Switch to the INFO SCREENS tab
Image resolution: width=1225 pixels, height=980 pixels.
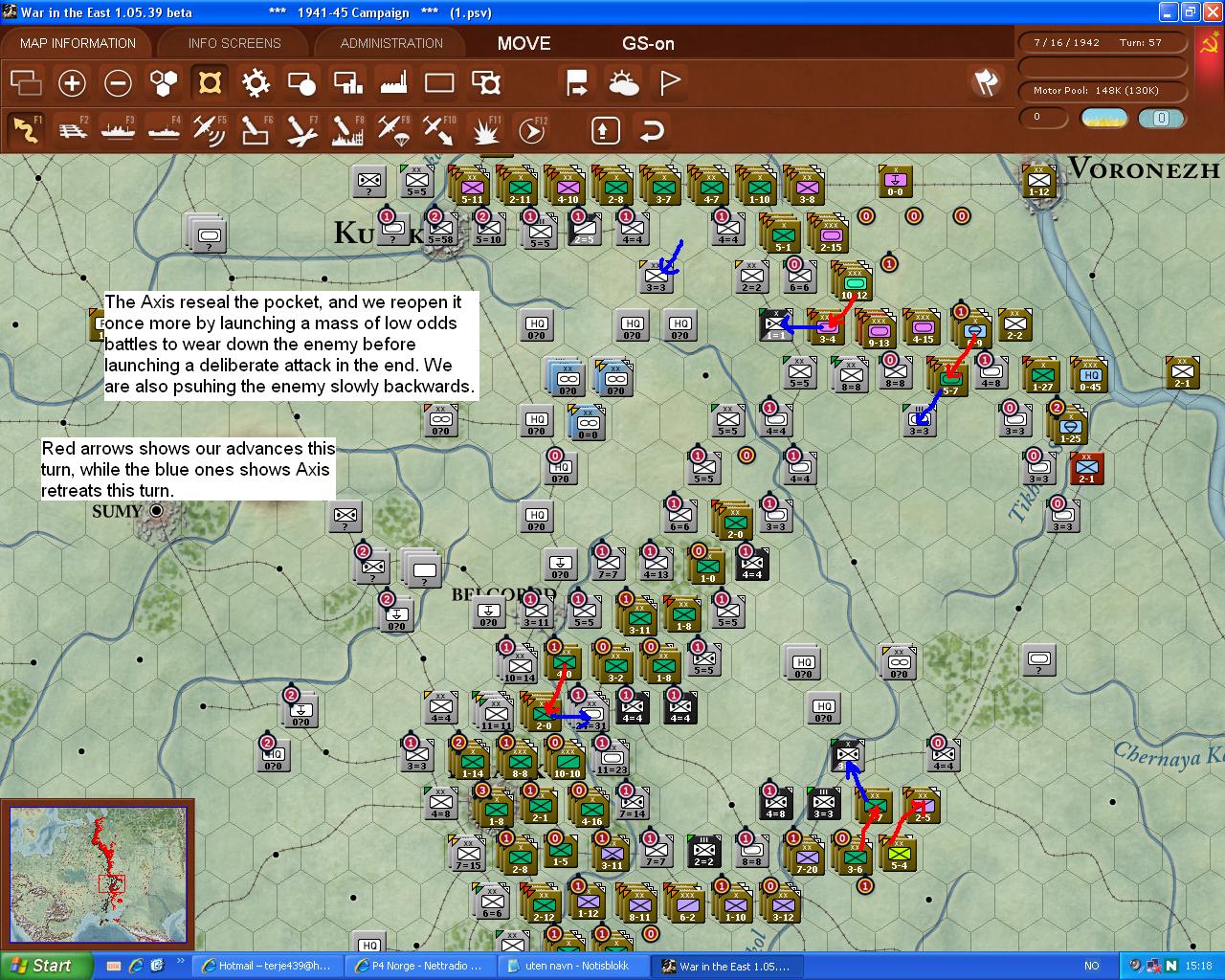coord(234,43)
